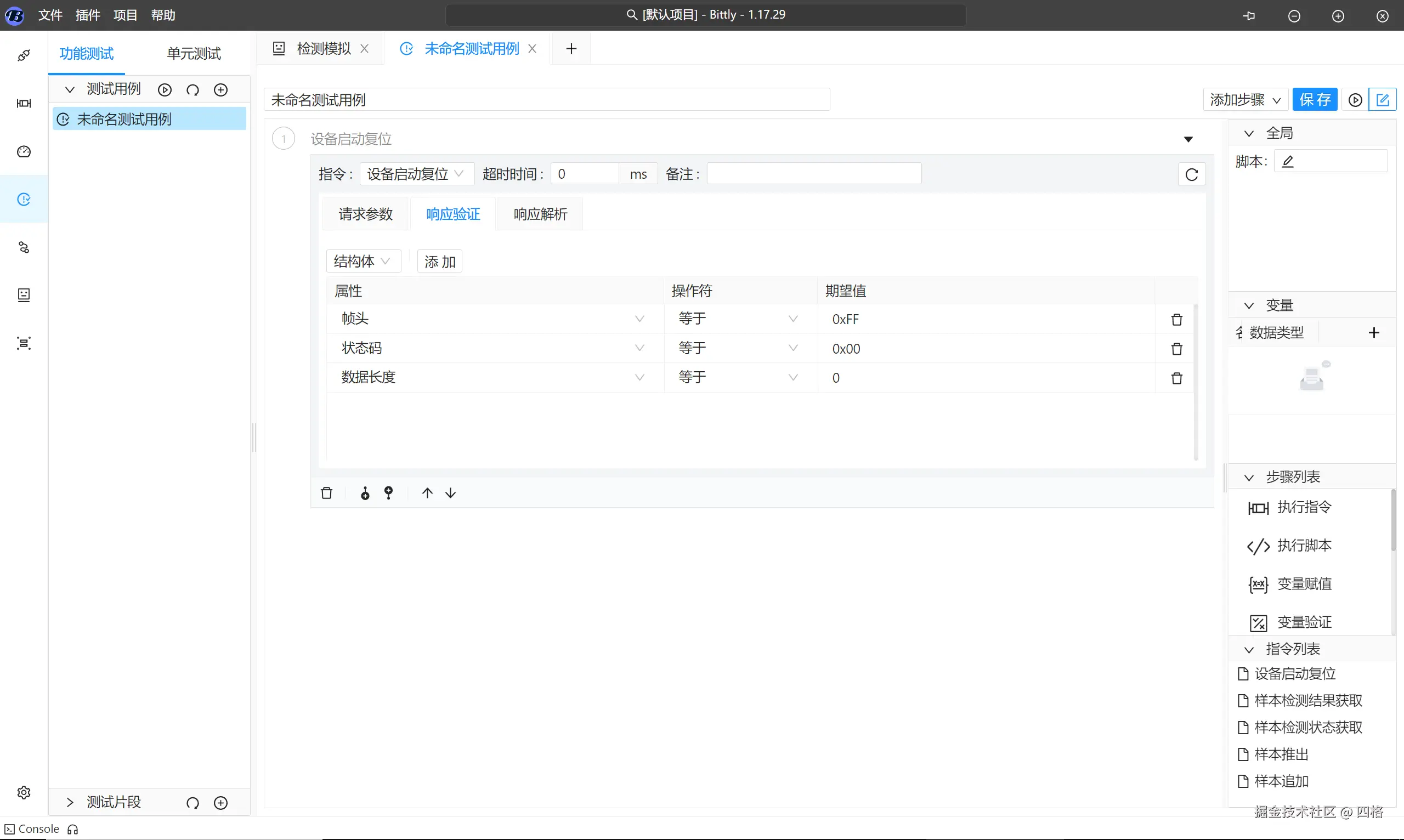Delete the 状态码 verification row

1176,349
